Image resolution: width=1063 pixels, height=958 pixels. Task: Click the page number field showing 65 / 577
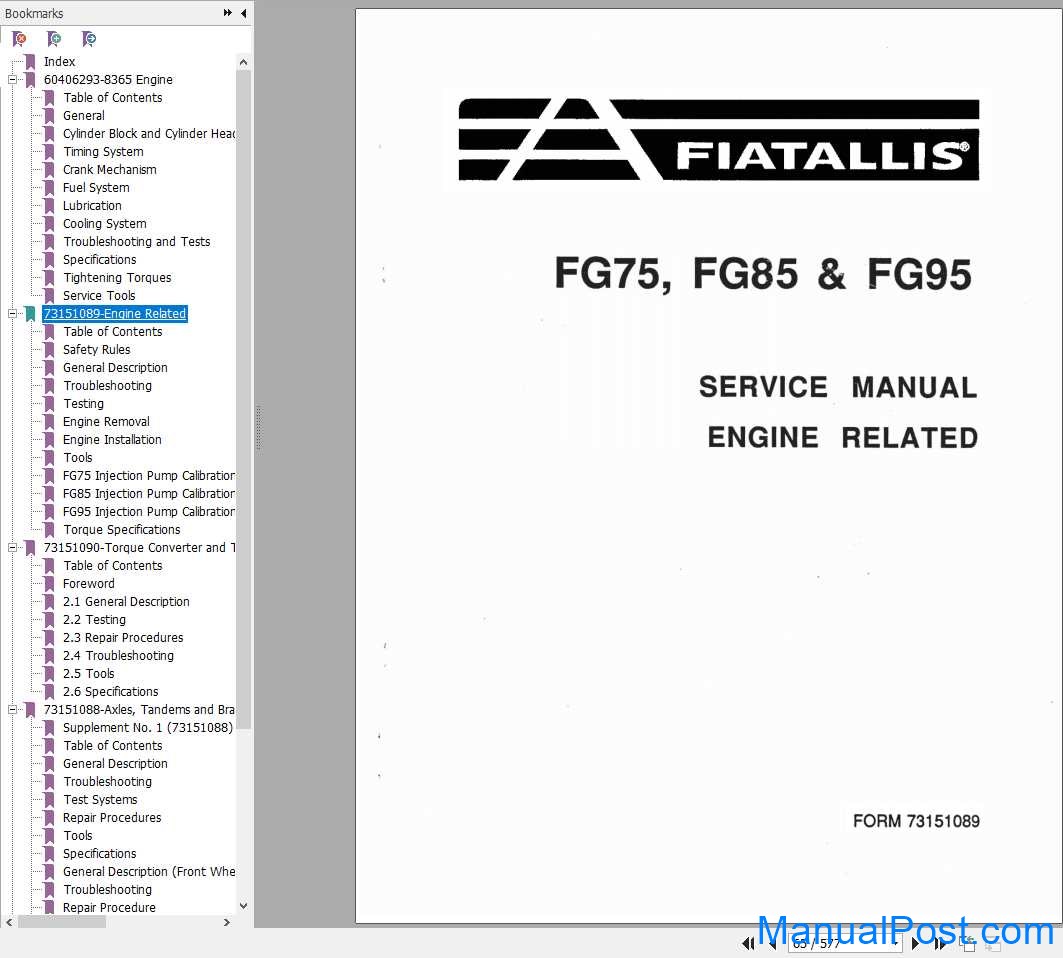coord(845,944)
